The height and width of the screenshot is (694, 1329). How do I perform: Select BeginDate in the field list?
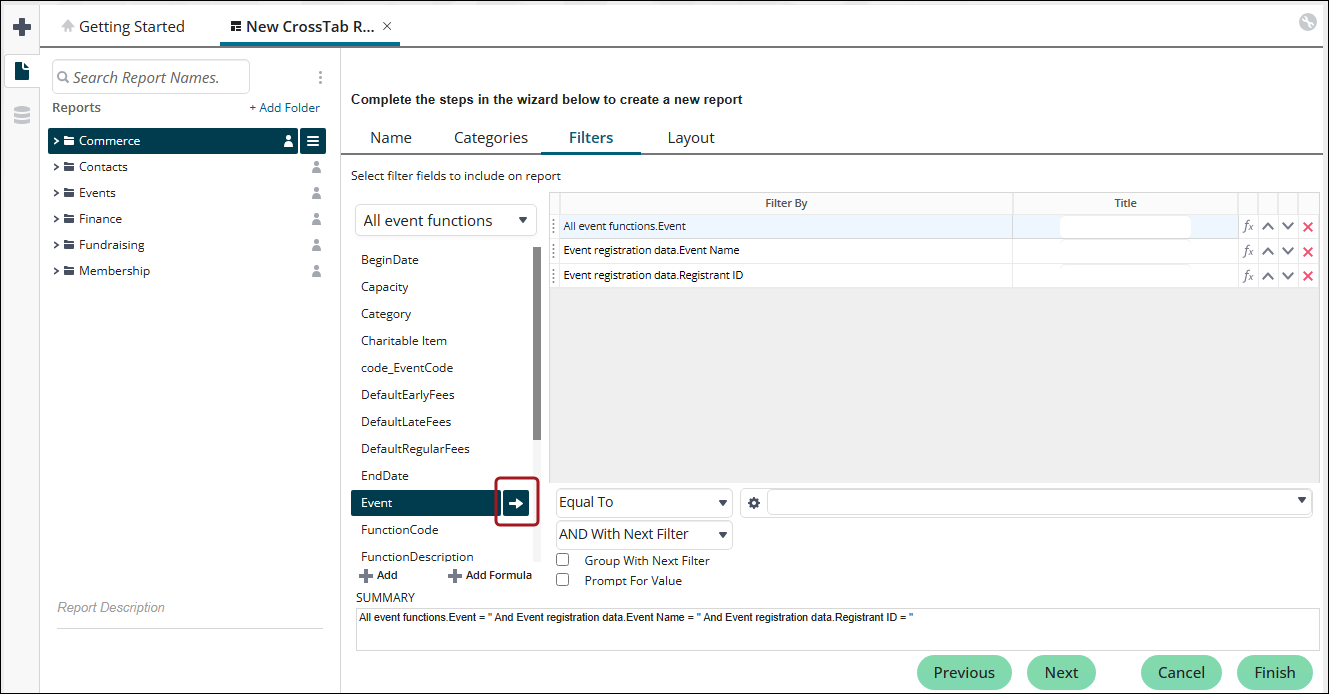point(390,260)
